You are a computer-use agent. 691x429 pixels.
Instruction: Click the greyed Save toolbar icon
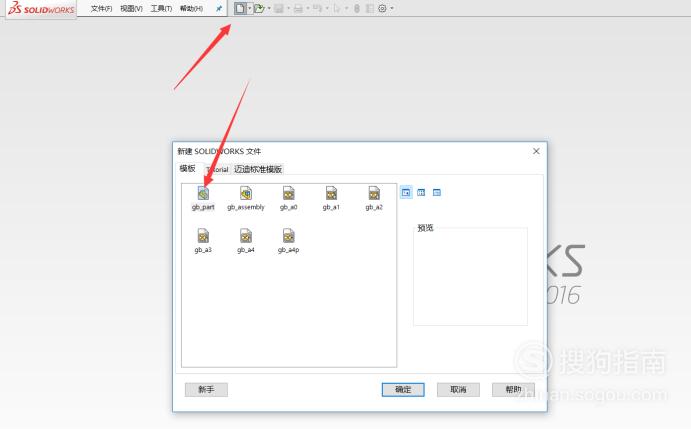tap(279, 8)
